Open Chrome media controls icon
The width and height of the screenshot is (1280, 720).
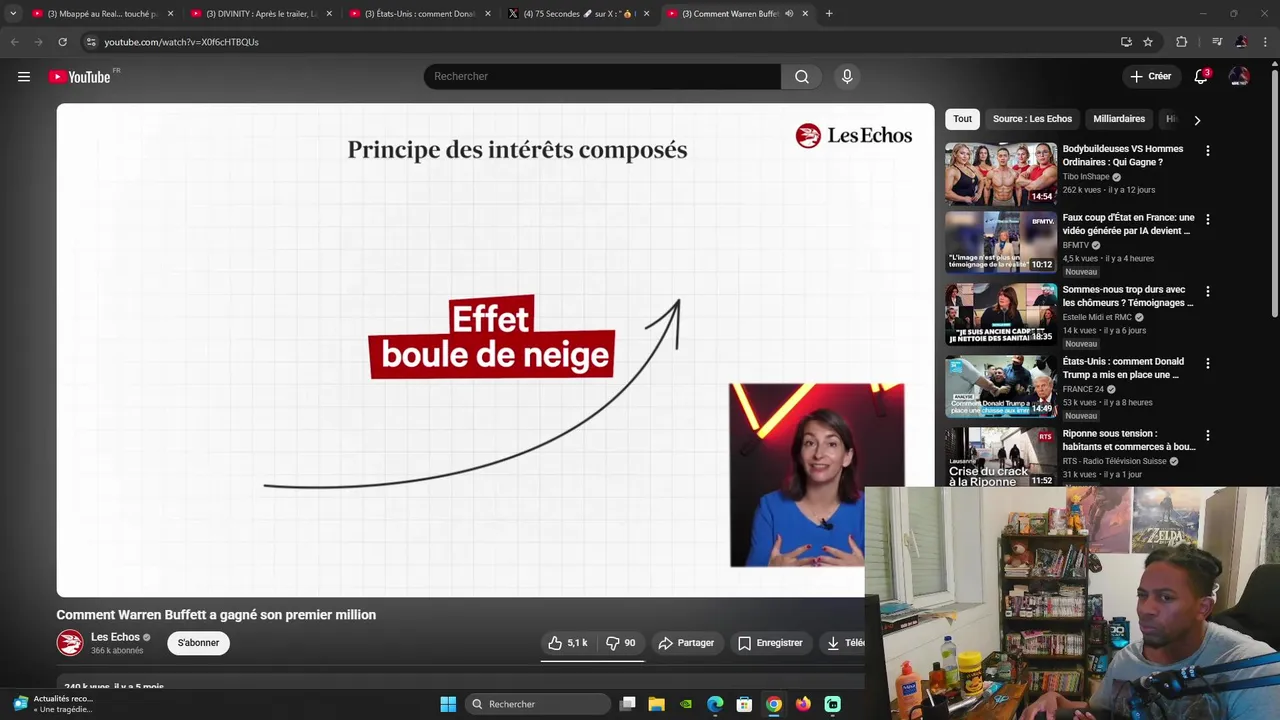click(x=1216, y=42)
